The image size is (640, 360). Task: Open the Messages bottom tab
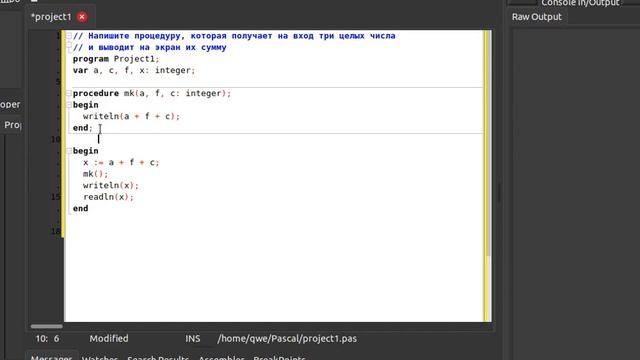pos(51,358)
